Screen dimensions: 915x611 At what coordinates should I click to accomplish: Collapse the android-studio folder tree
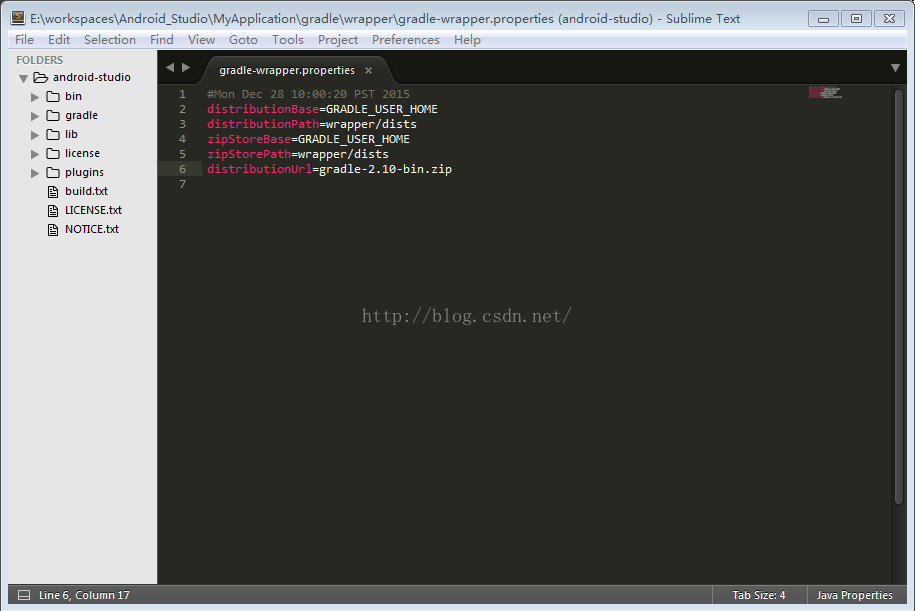[23, 78]
